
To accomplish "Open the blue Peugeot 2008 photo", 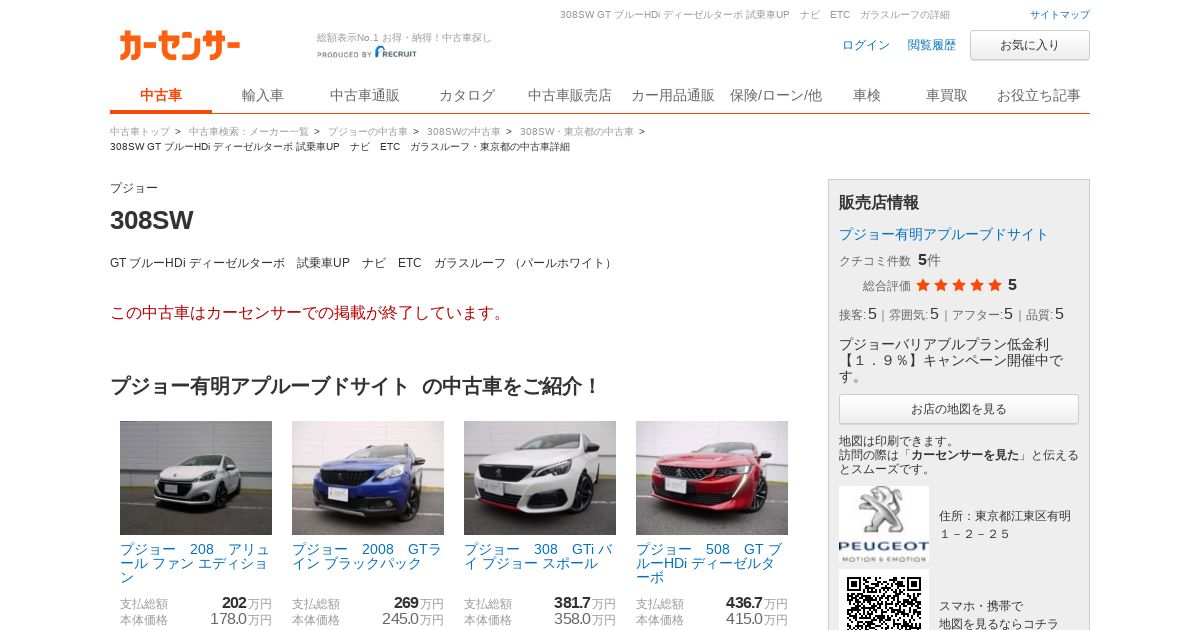I will [x=368, y=478].
